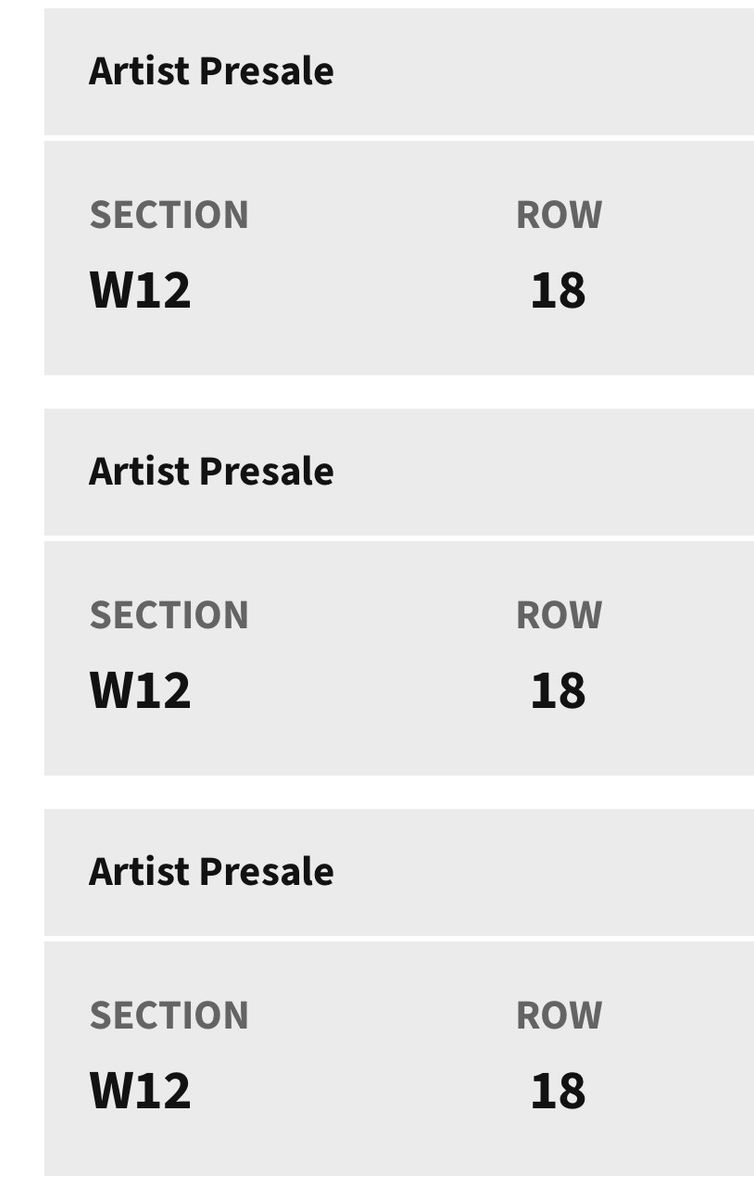754x1200 pixels.
Task: Tap the top ticket's Artist Presale header
Action: pos(399,71)
